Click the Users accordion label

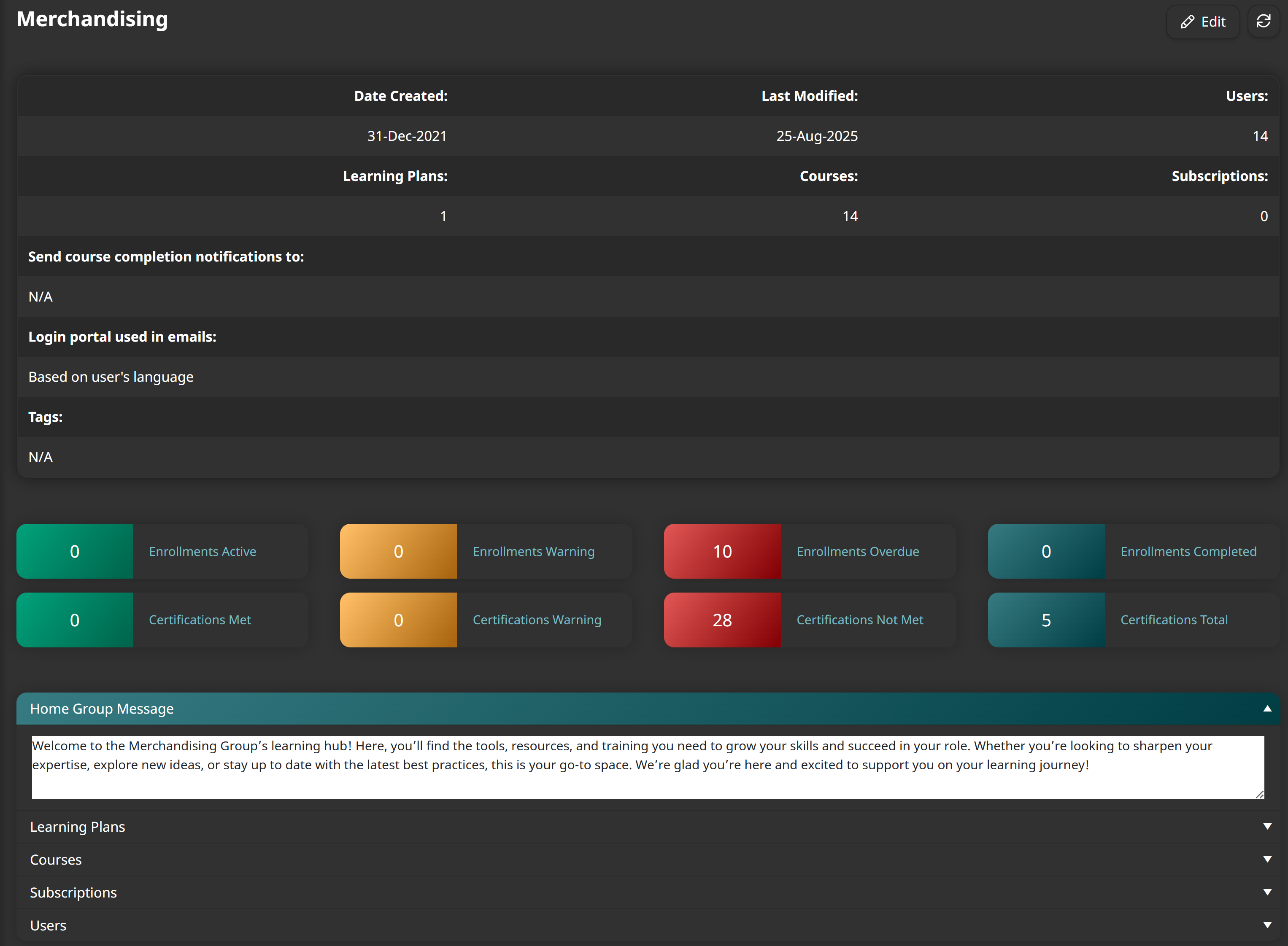click(x=48, y=925)
